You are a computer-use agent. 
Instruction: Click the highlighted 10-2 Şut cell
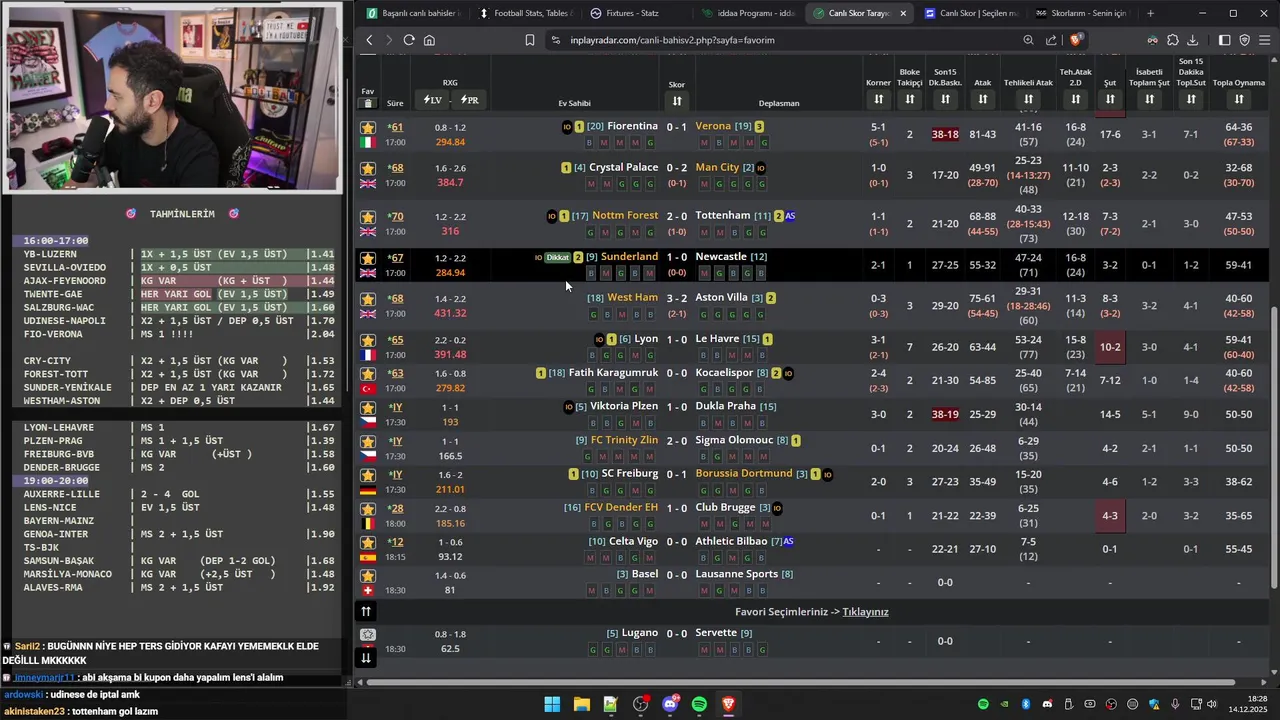click(x=1110, y=347)
